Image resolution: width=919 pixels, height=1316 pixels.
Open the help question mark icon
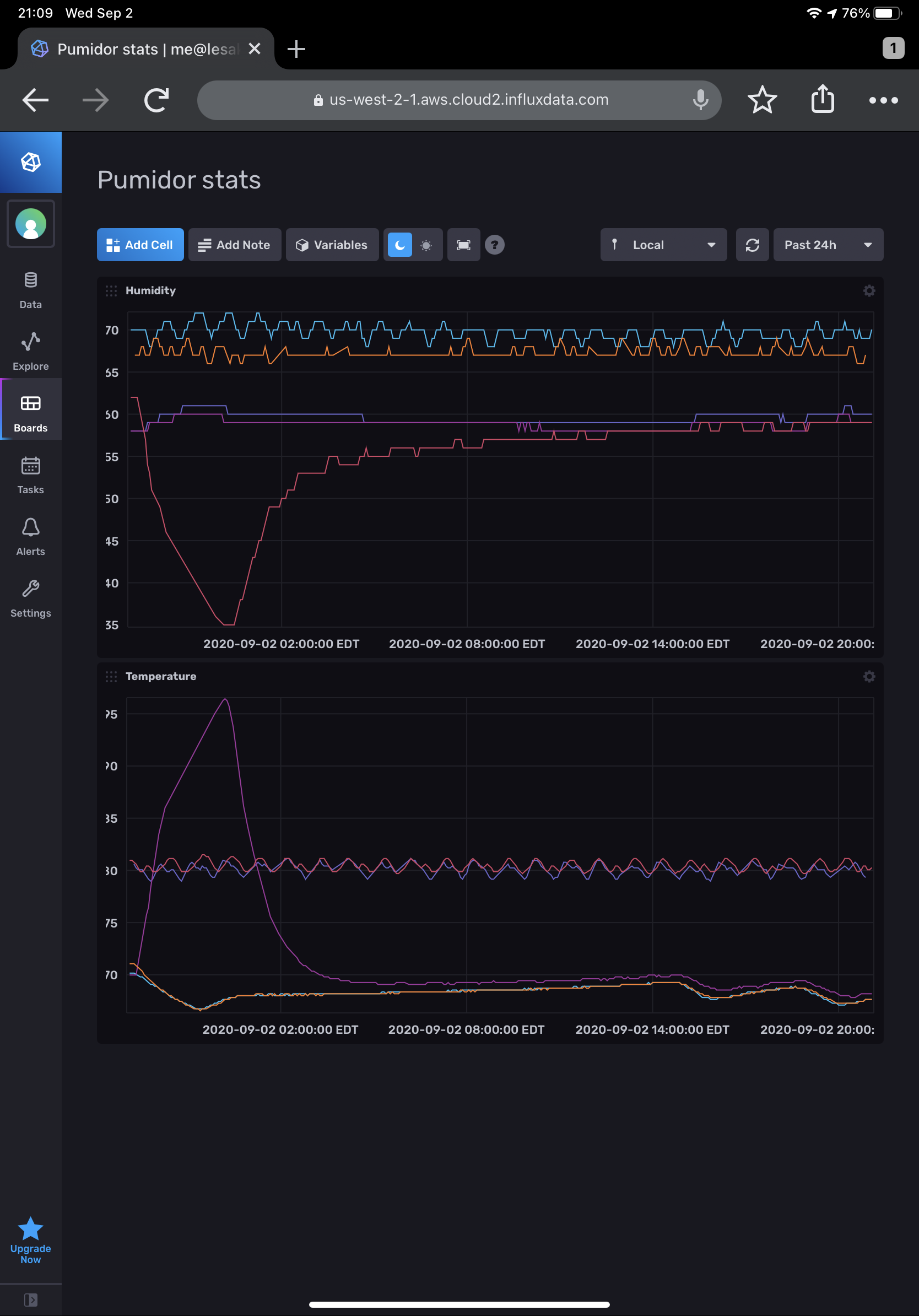pyautogui.click(x=494, y=245)
